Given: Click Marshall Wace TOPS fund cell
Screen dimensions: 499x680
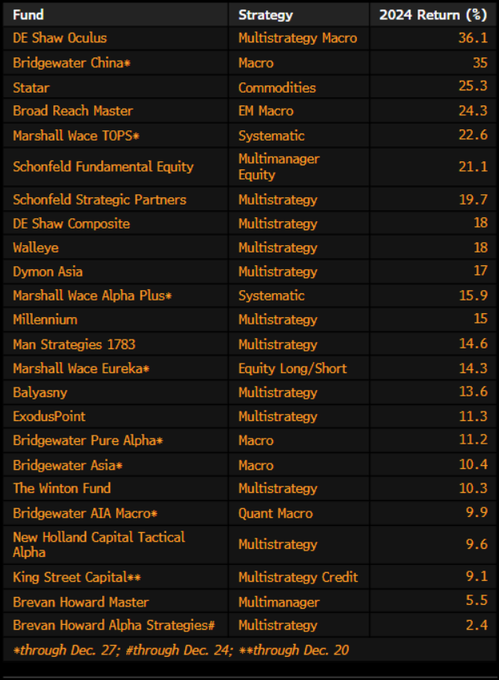Looking at the screenshot, I should 115,135.
